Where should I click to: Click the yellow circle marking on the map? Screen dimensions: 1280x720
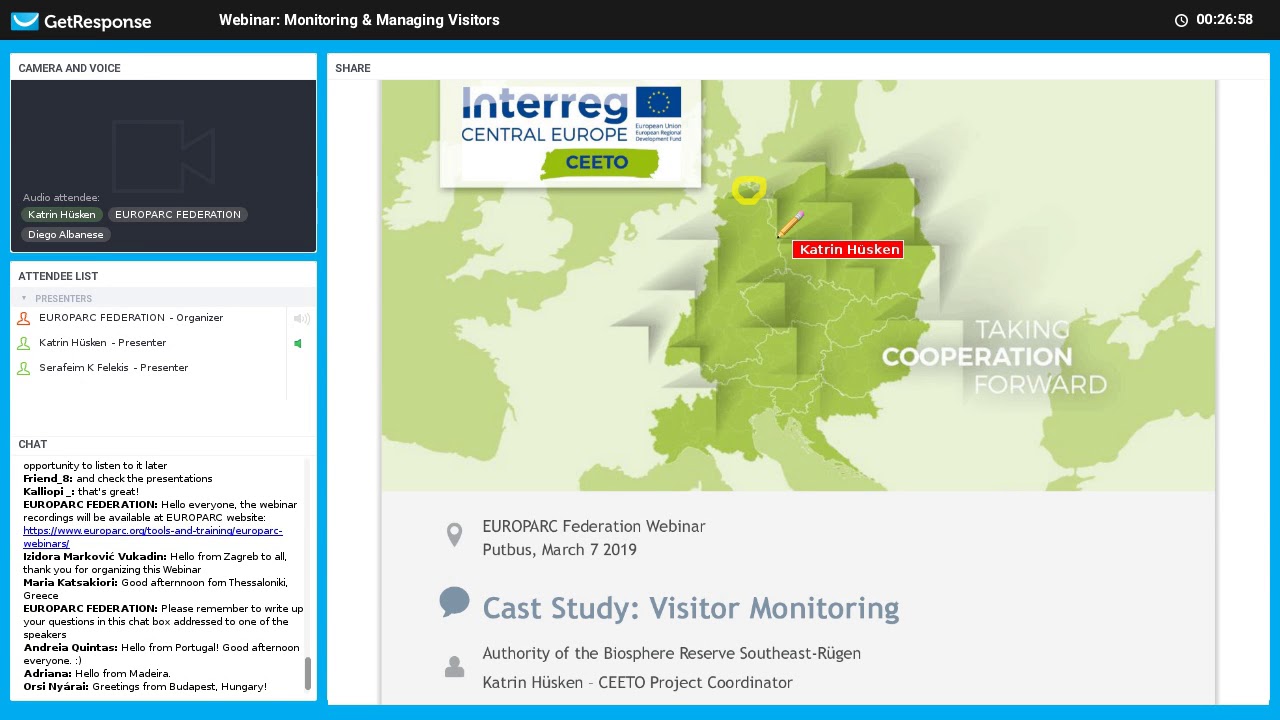749,190
